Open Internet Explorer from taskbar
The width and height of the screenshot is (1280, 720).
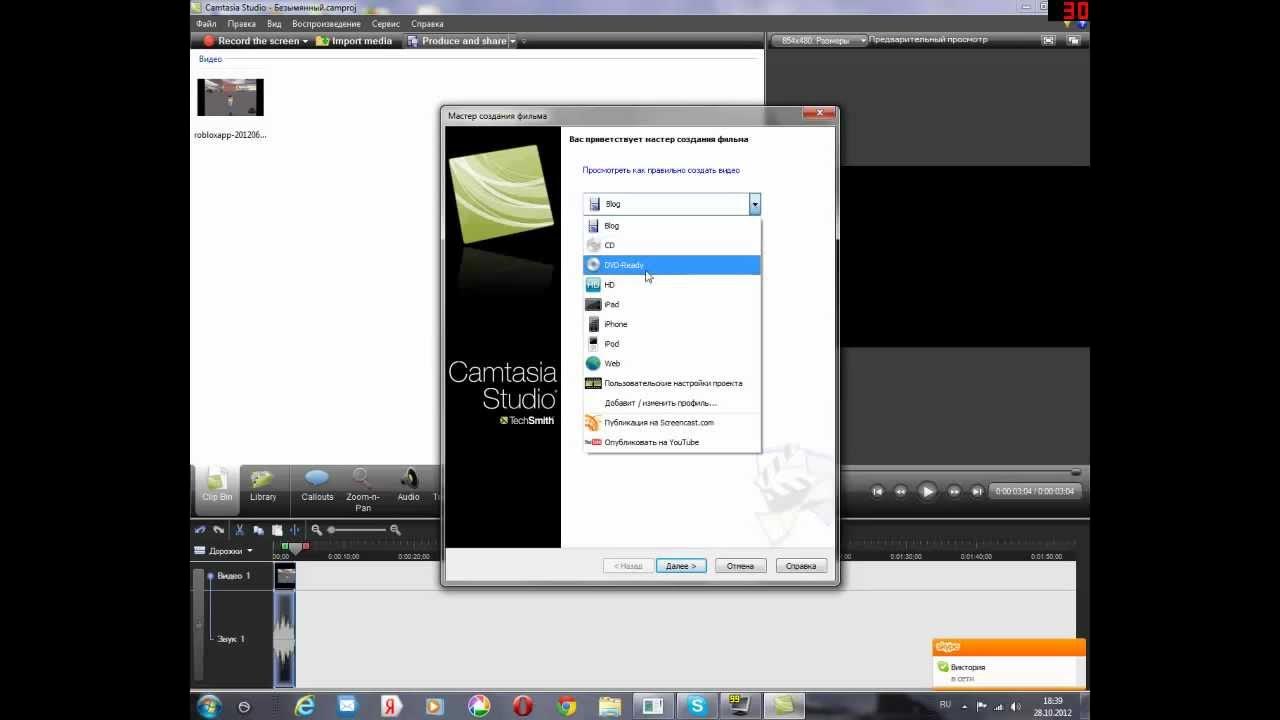point(304,706)
